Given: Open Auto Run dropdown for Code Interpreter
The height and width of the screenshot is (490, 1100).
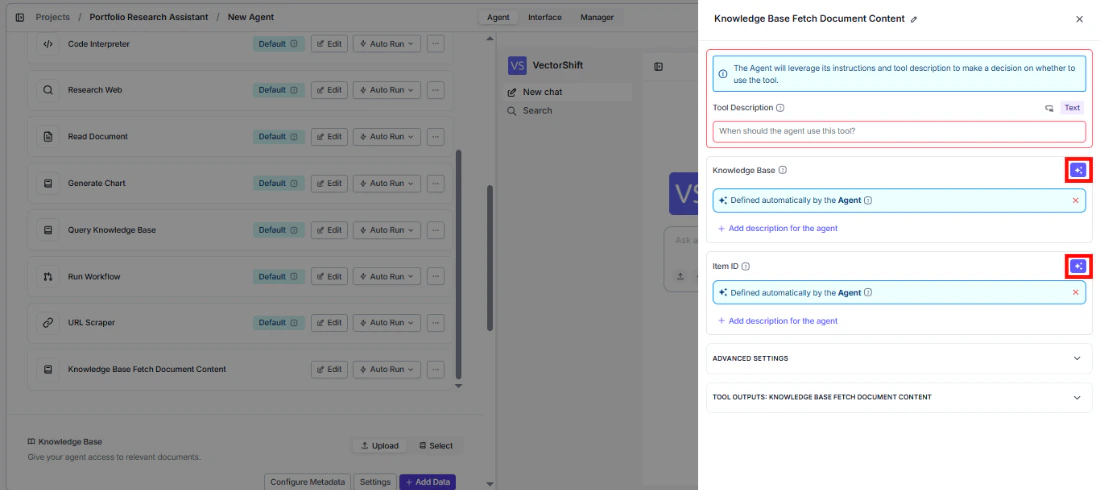Looking at the screenshot, I should 387,44.
